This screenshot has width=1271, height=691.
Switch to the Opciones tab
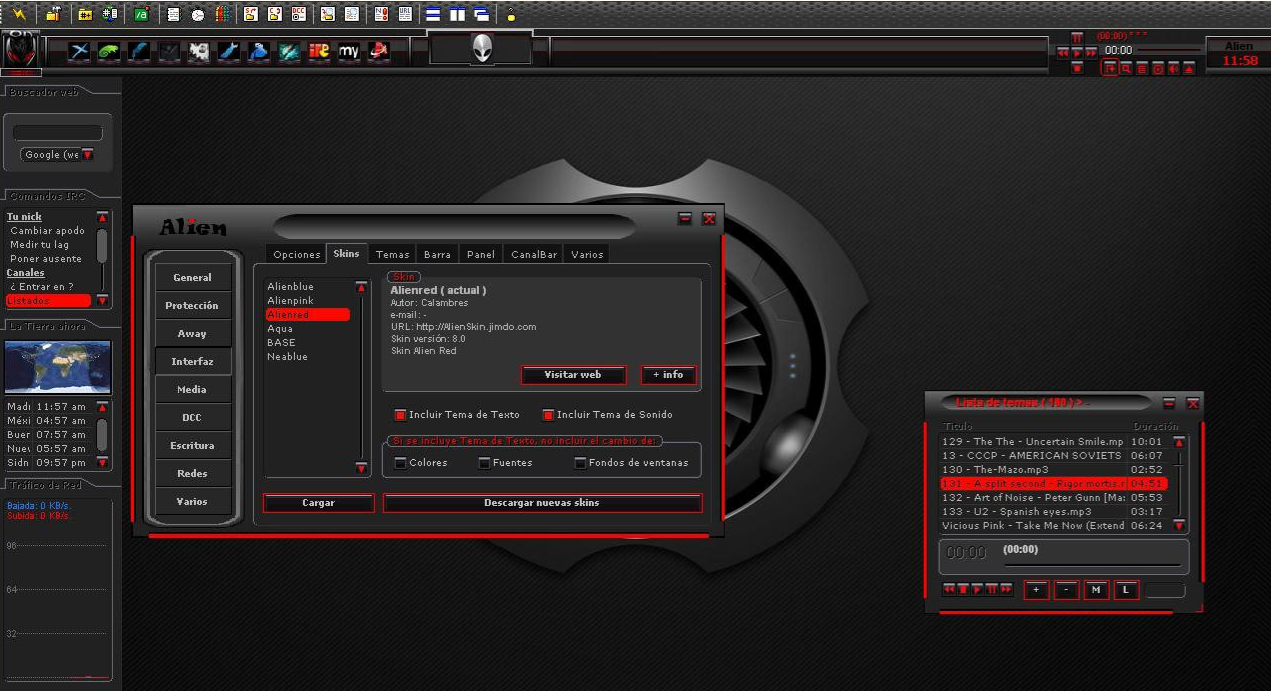[x=297, y=255]
